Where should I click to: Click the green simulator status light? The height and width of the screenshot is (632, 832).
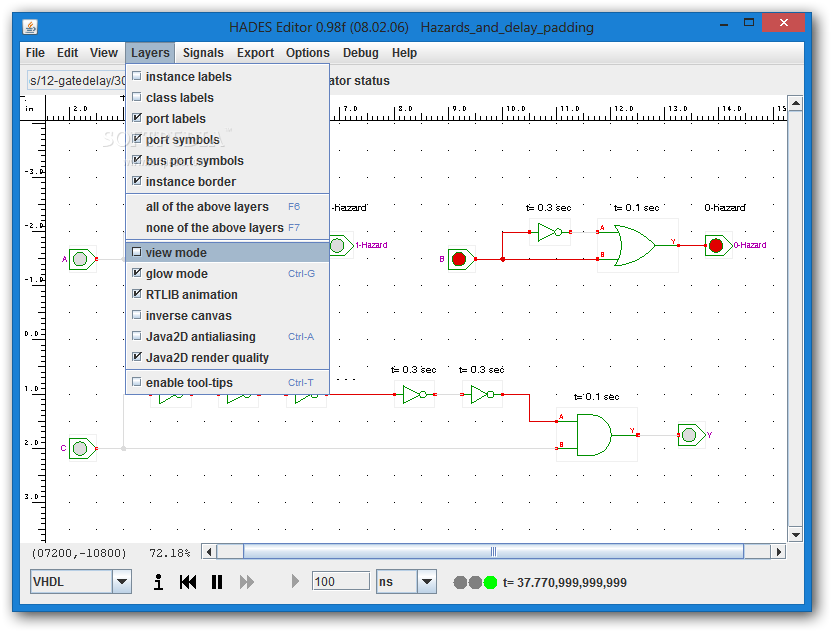490,583
